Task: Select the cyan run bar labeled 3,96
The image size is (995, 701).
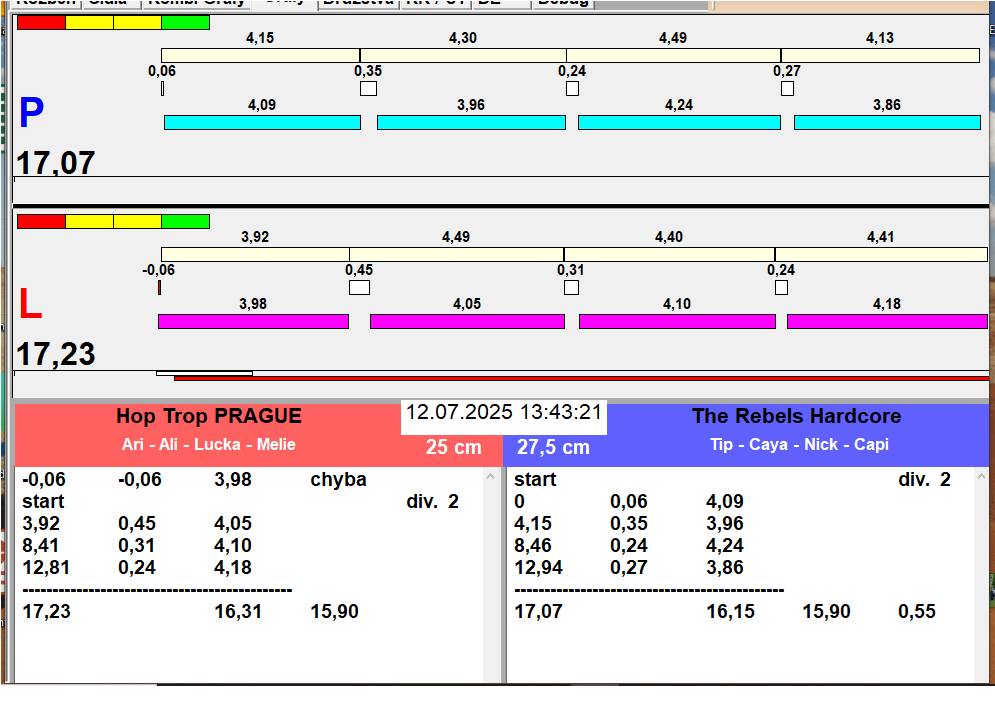Action: (x=471, y=122)
